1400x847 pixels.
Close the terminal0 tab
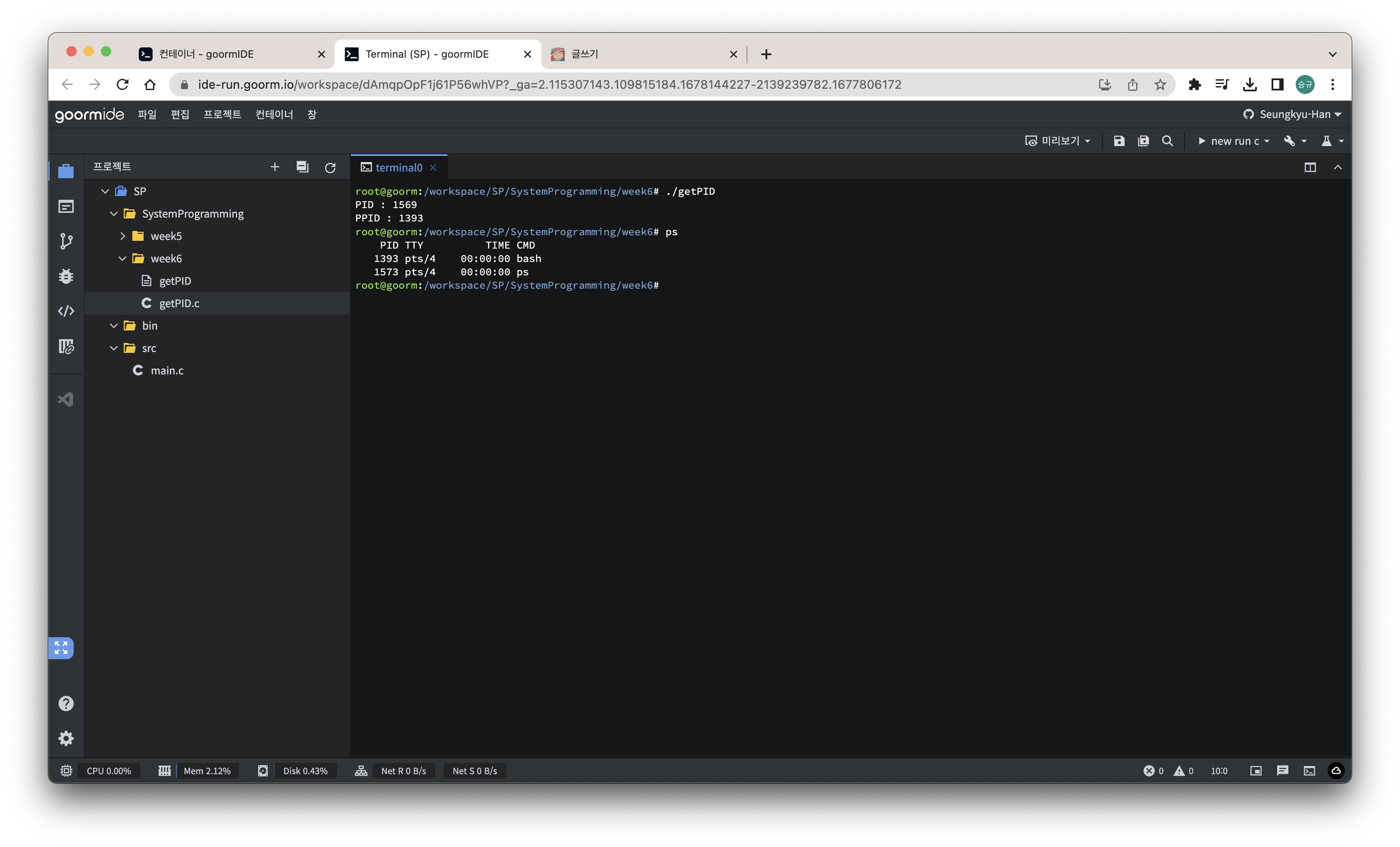tap(433, 168)
